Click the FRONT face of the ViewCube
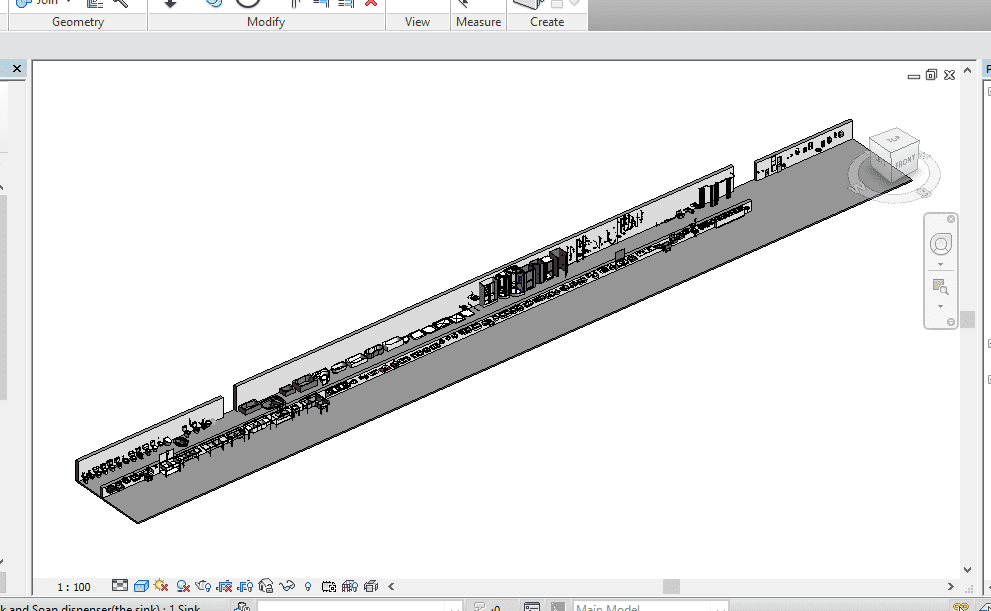991x611 pixels. [x=903, y=160]
